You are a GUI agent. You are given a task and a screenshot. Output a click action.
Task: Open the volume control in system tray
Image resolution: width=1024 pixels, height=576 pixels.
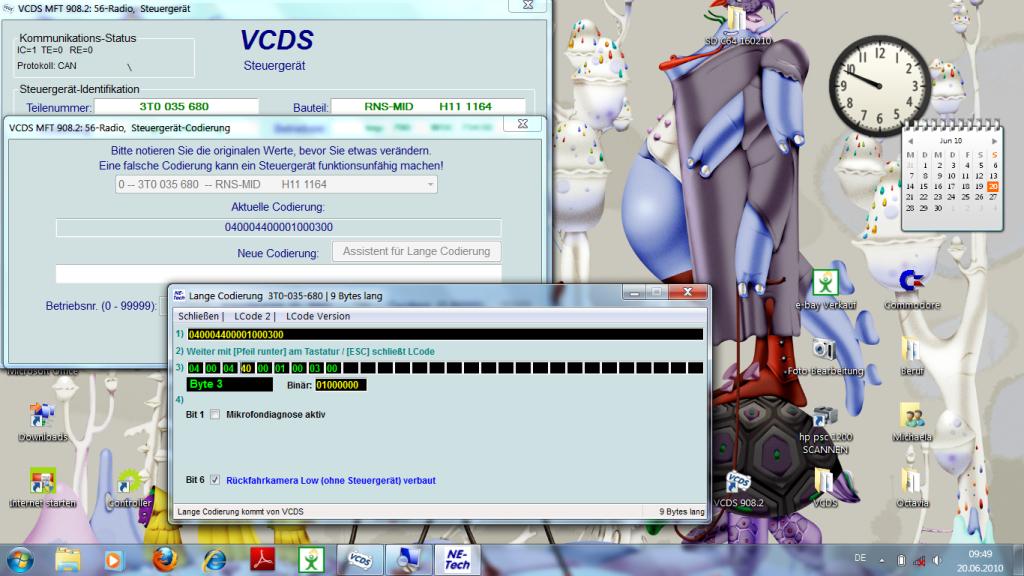click(x=937, y=560)
